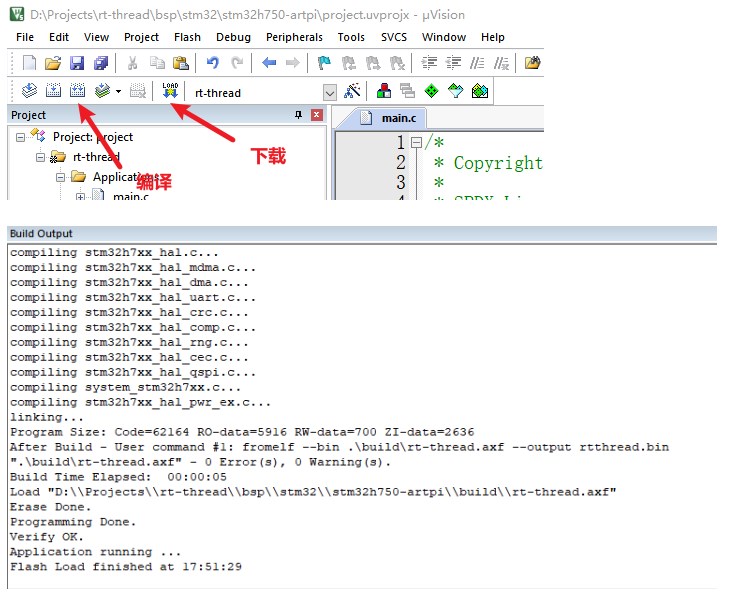737x594 pixels.
Task: Click the Find in Files folder icon
Action: (x=533, y=63)
